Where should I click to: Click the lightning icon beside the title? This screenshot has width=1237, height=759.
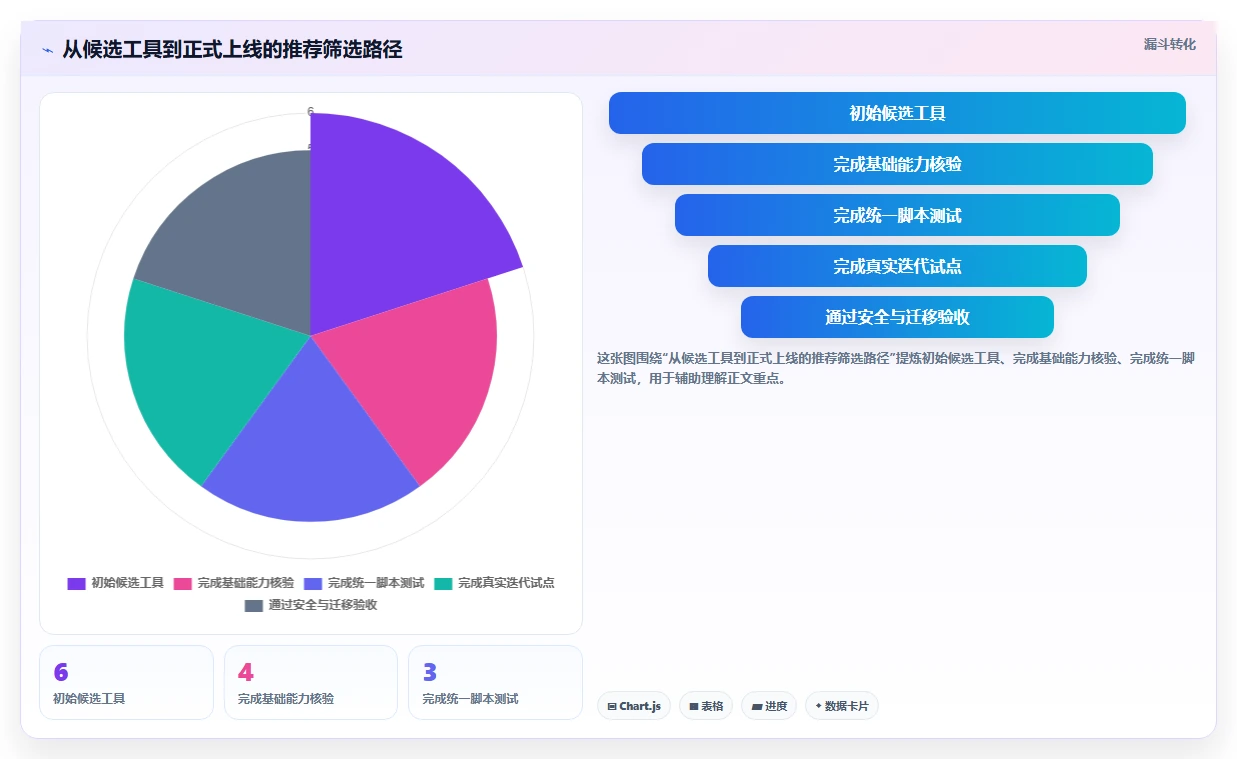pyautogui.click(x=47, y=50)
